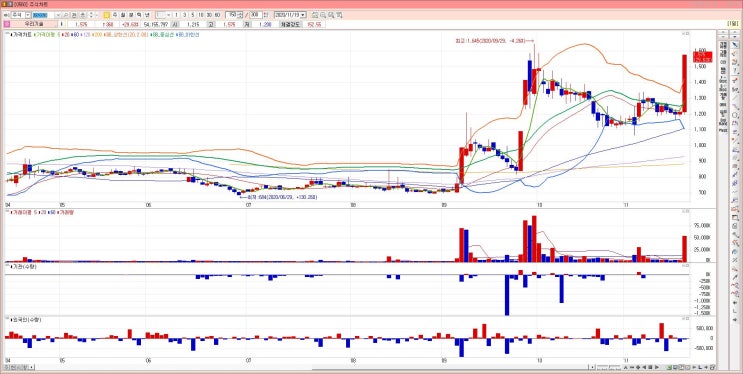Toggle the BB 하한선 legend entry
This screenshot has height=374, width=743.
pos(187,34)
